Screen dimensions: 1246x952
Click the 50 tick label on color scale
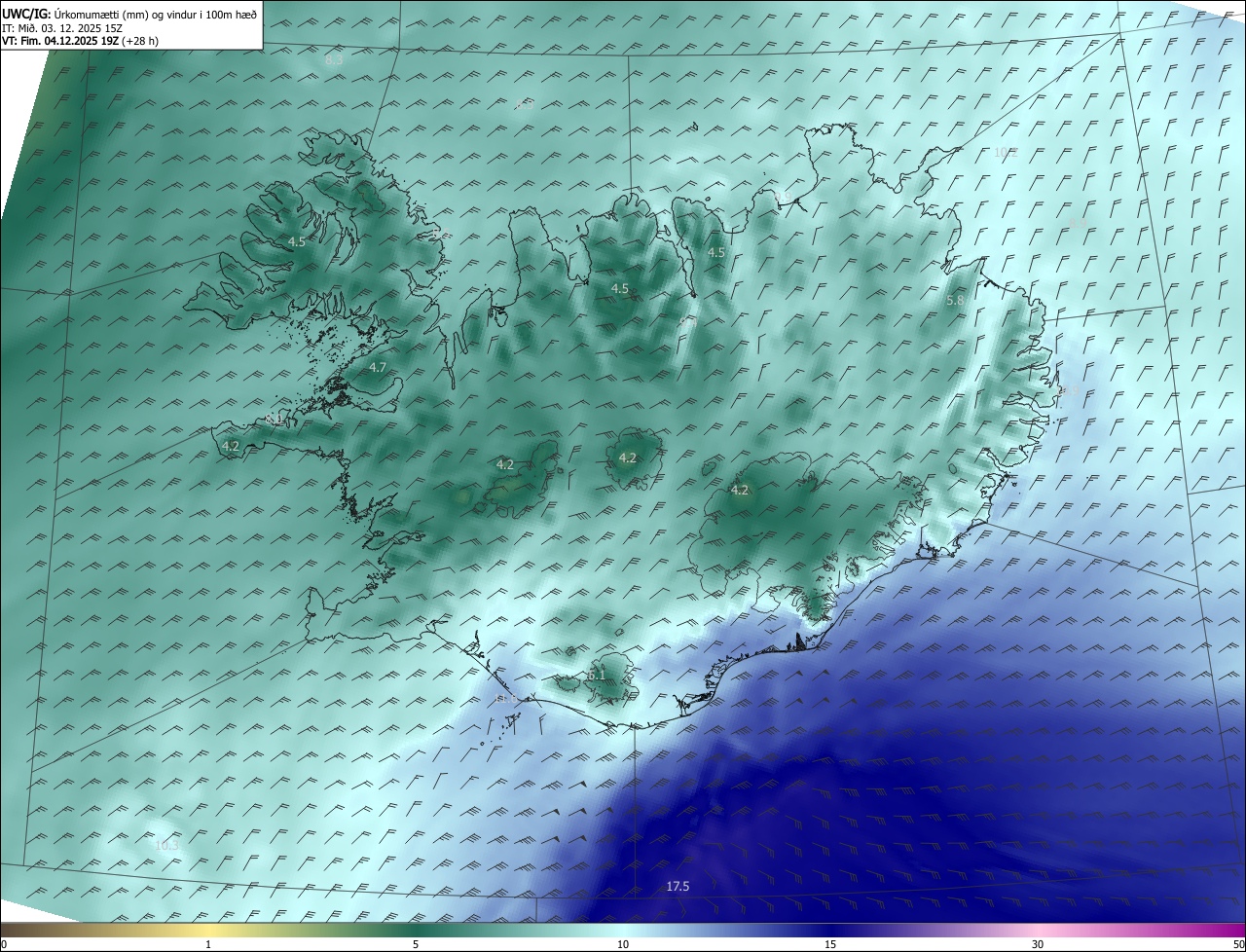click(x=1238, y=944)
